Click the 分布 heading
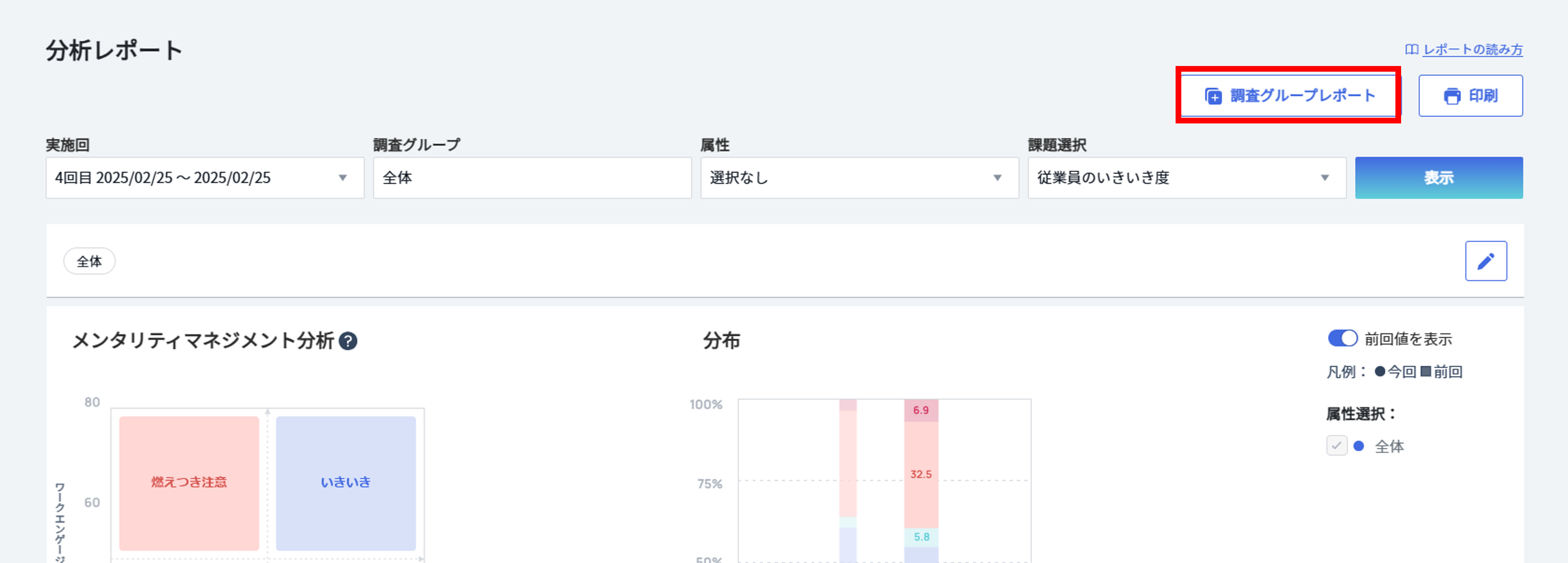Image resolution: width=1568 pixels, height=563 pixels. tap(721, 341)
